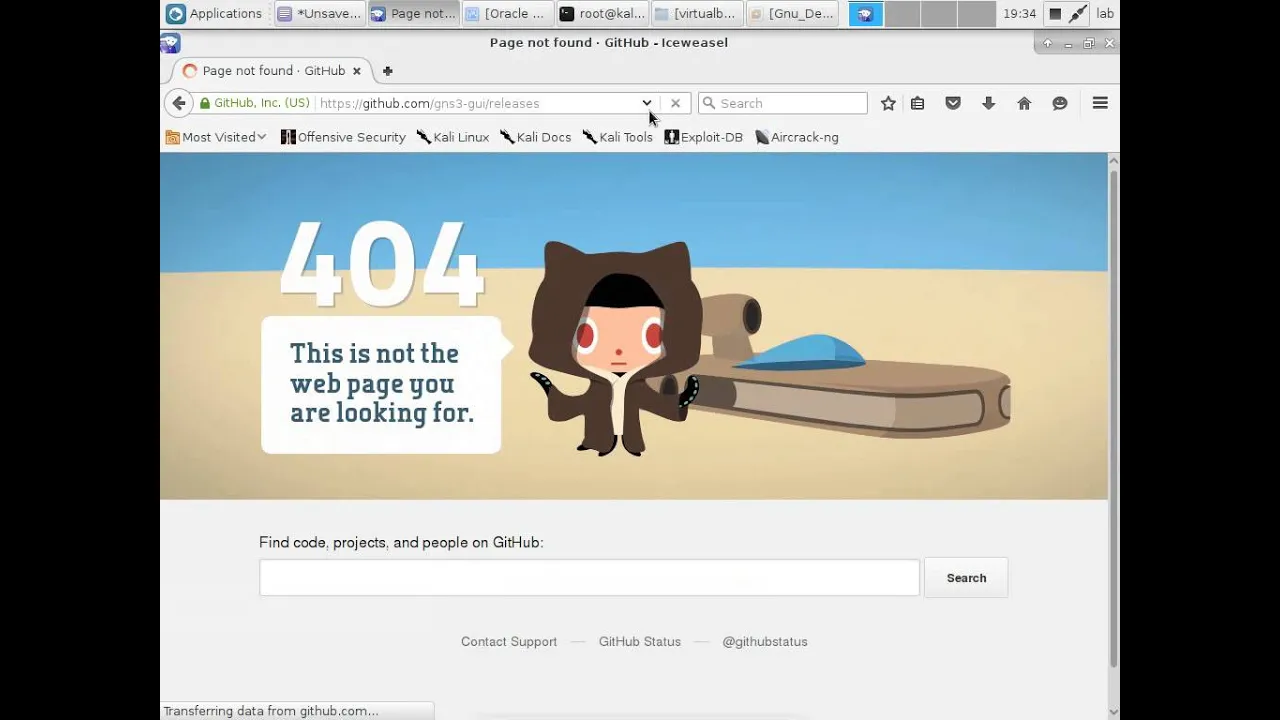Bookmark this page with the star icon
Viewport: 1280px width, 720px height.
pyautogui.click(x=888, y=103)
